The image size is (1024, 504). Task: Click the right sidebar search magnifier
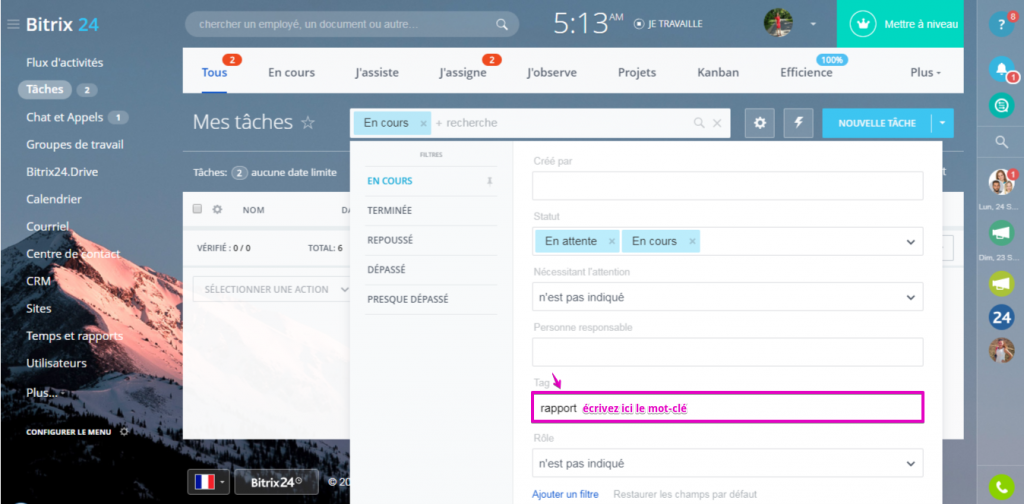pyautogui.click(x=1001, y=142)
